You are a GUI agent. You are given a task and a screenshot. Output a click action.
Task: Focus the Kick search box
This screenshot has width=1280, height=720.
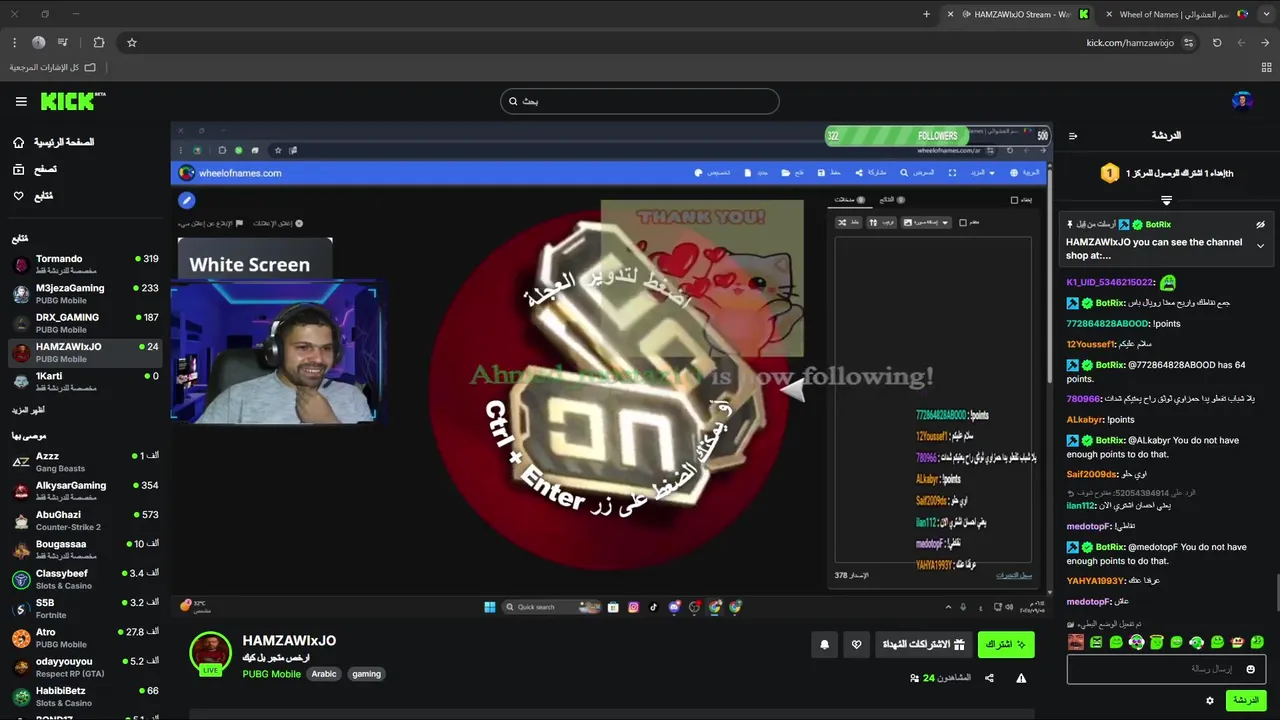pyautogui.click(x=640, y=101)
